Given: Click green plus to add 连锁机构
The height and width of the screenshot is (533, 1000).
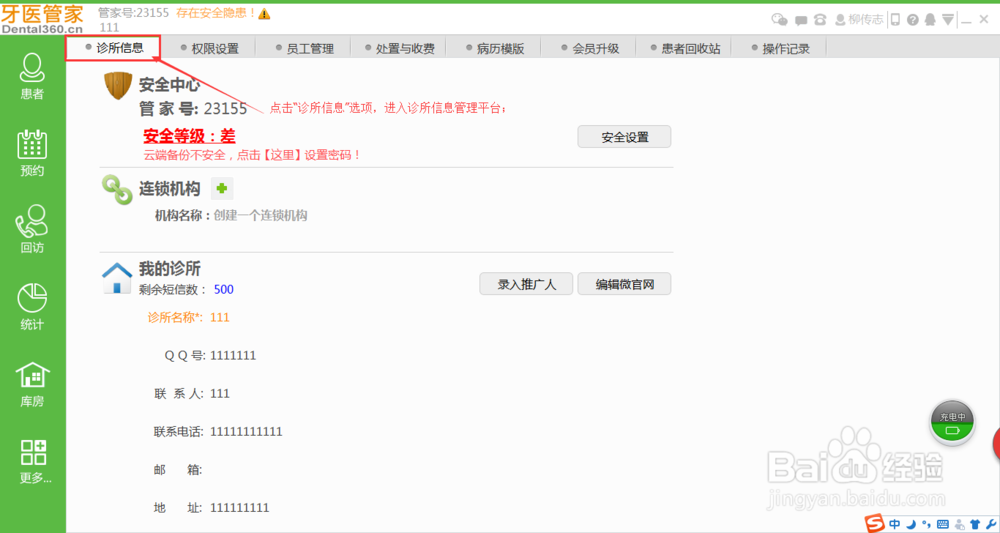Looking at the screenshot, I should pyautogui.click(x=222, y=189).
